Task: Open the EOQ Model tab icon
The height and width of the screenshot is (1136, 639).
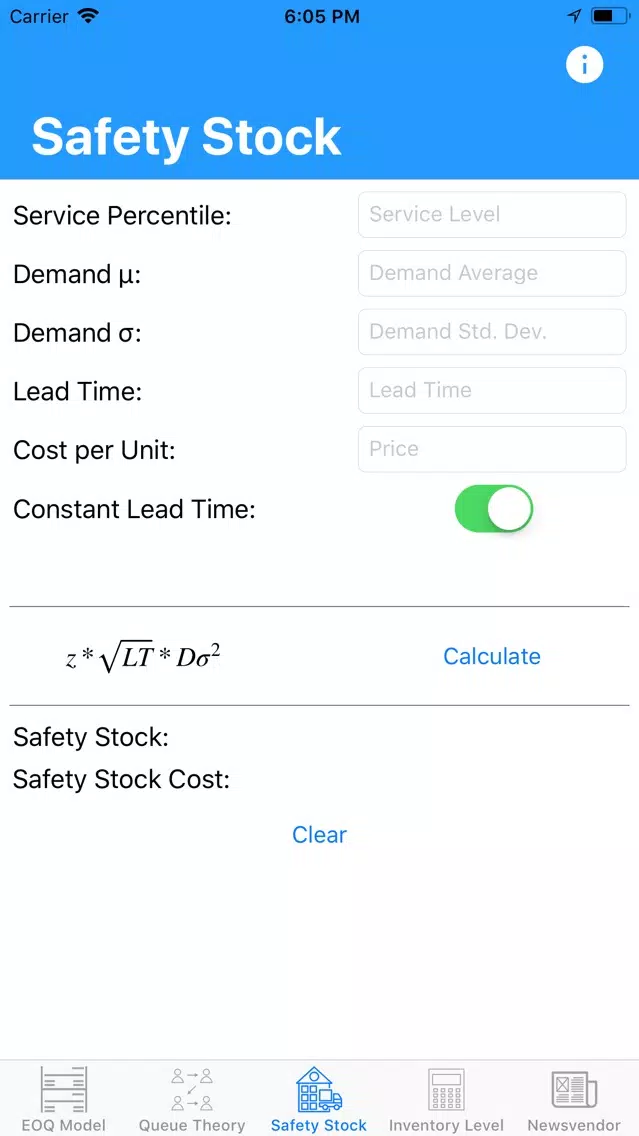Action: click(x=64, y=1088)
